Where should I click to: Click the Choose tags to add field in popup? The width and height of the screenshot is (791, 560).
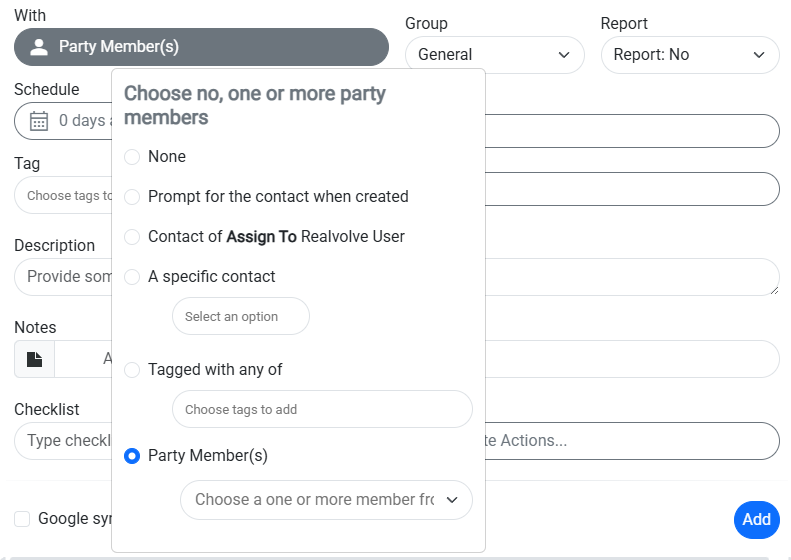(x=321, y=410)
